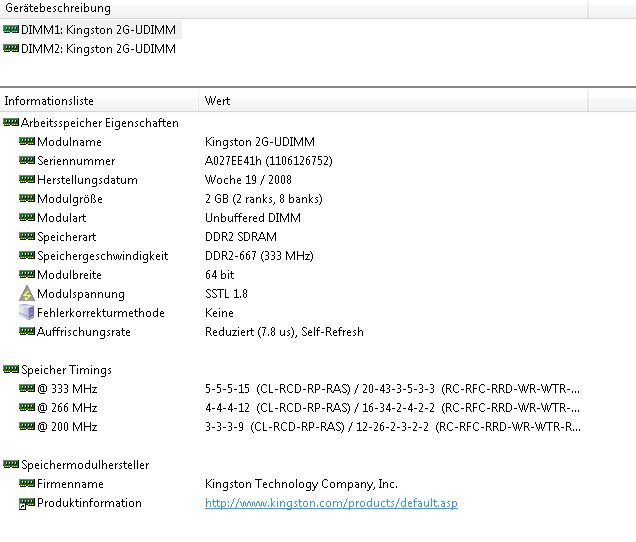Click the memory icon beside Herstellungsdatum

click(x=27, y=179)
